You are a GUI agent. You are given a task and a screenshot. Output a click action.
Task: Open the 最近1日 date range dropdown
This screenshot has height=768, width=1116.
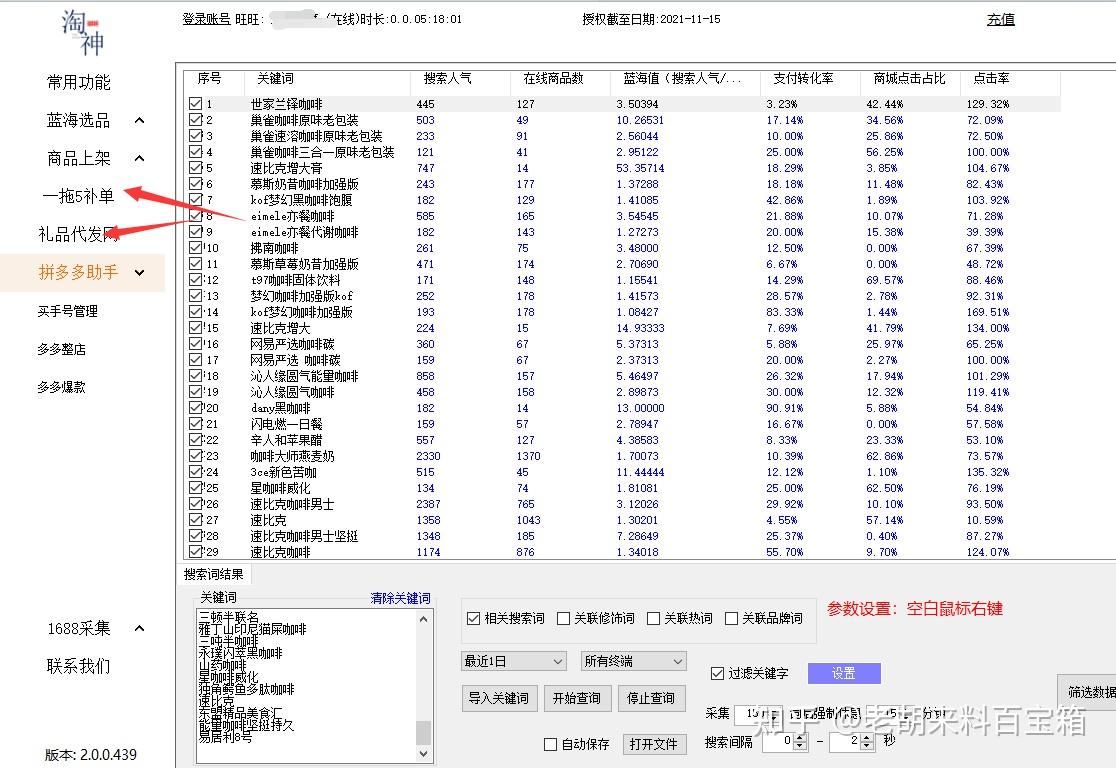click(x=514, y=661)
